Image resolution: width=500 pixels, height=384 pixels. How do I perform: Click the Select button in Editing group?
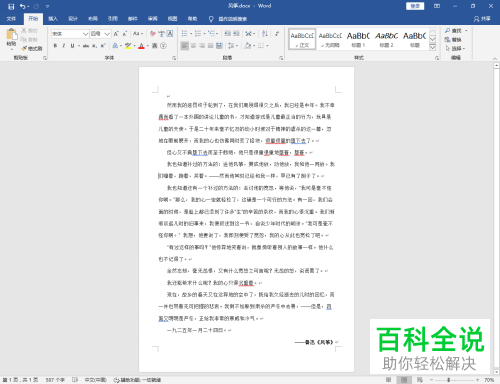pos(455,48)
